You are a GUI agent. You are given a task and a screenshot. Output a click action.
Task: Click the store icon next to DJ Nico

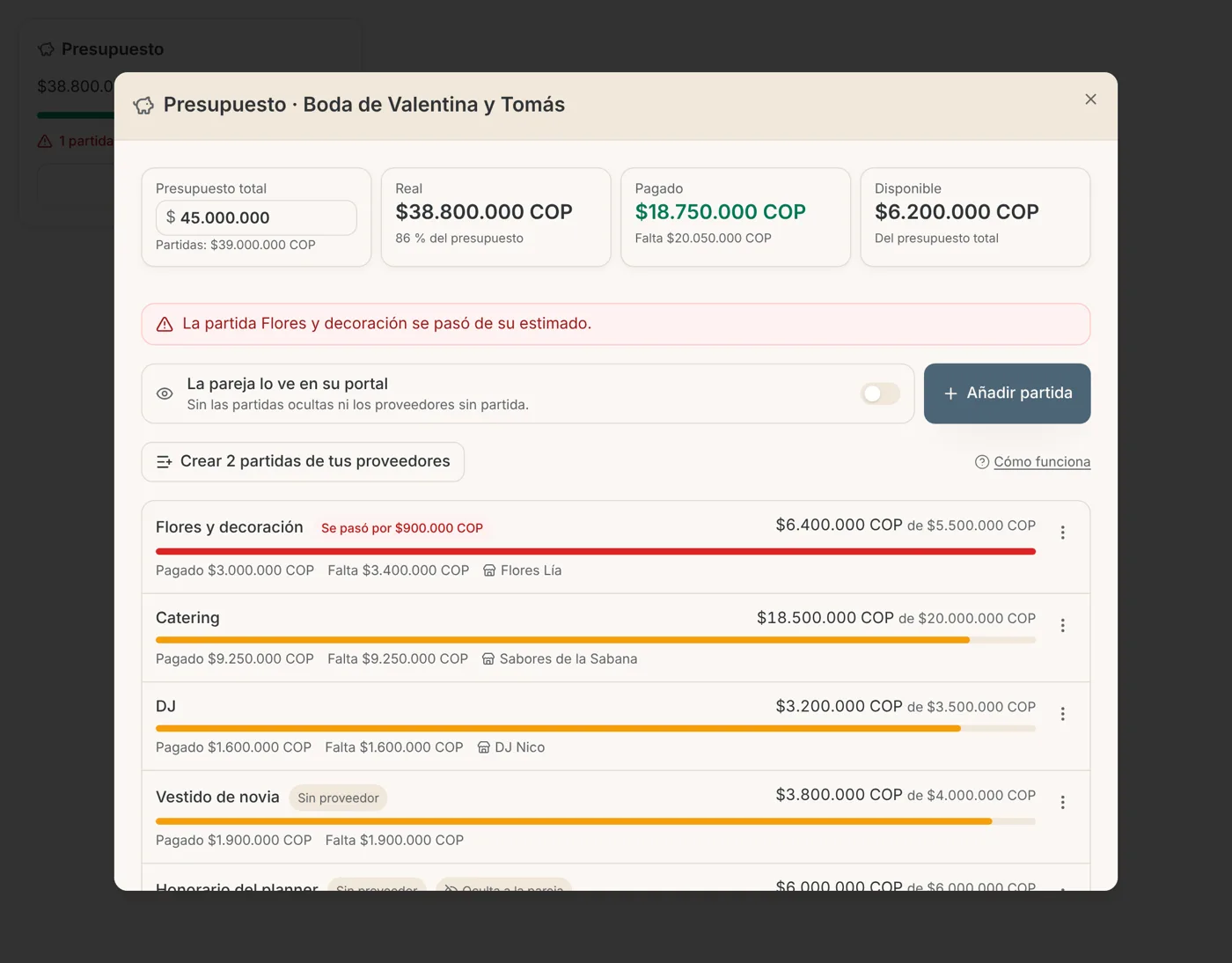click(483, 747)
